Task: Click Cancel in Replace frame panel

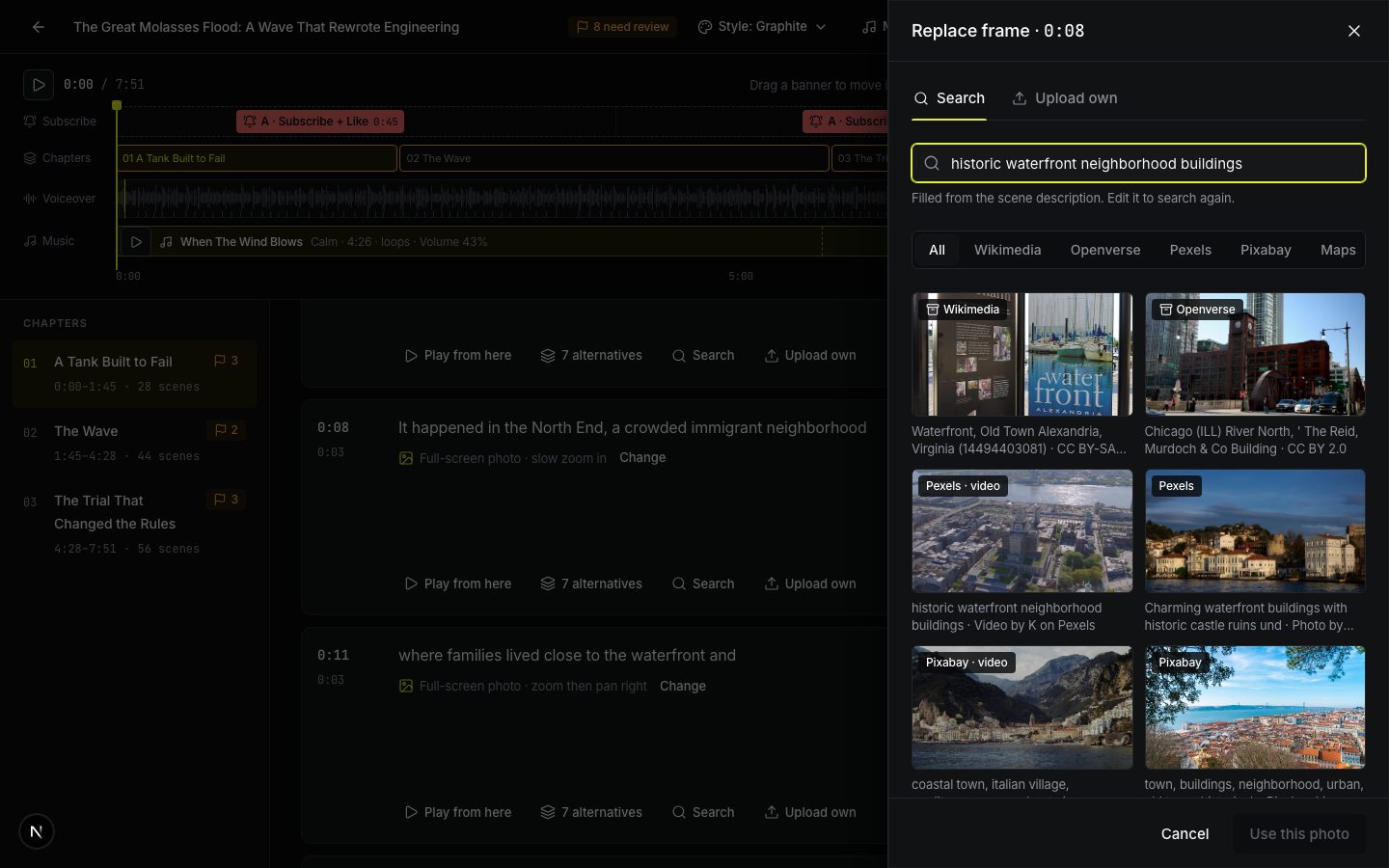Action: (1185, 834)
